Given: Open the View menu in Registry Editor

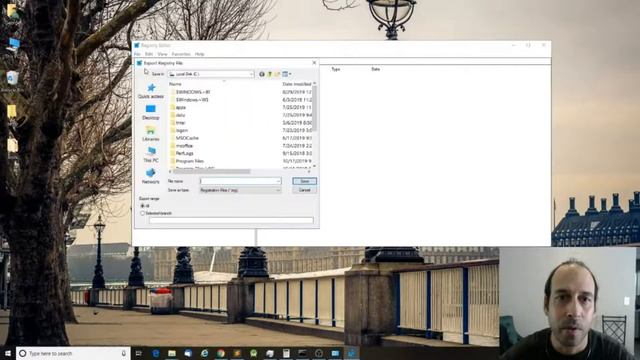Looking at the screenshot, I should coord(162,54).
